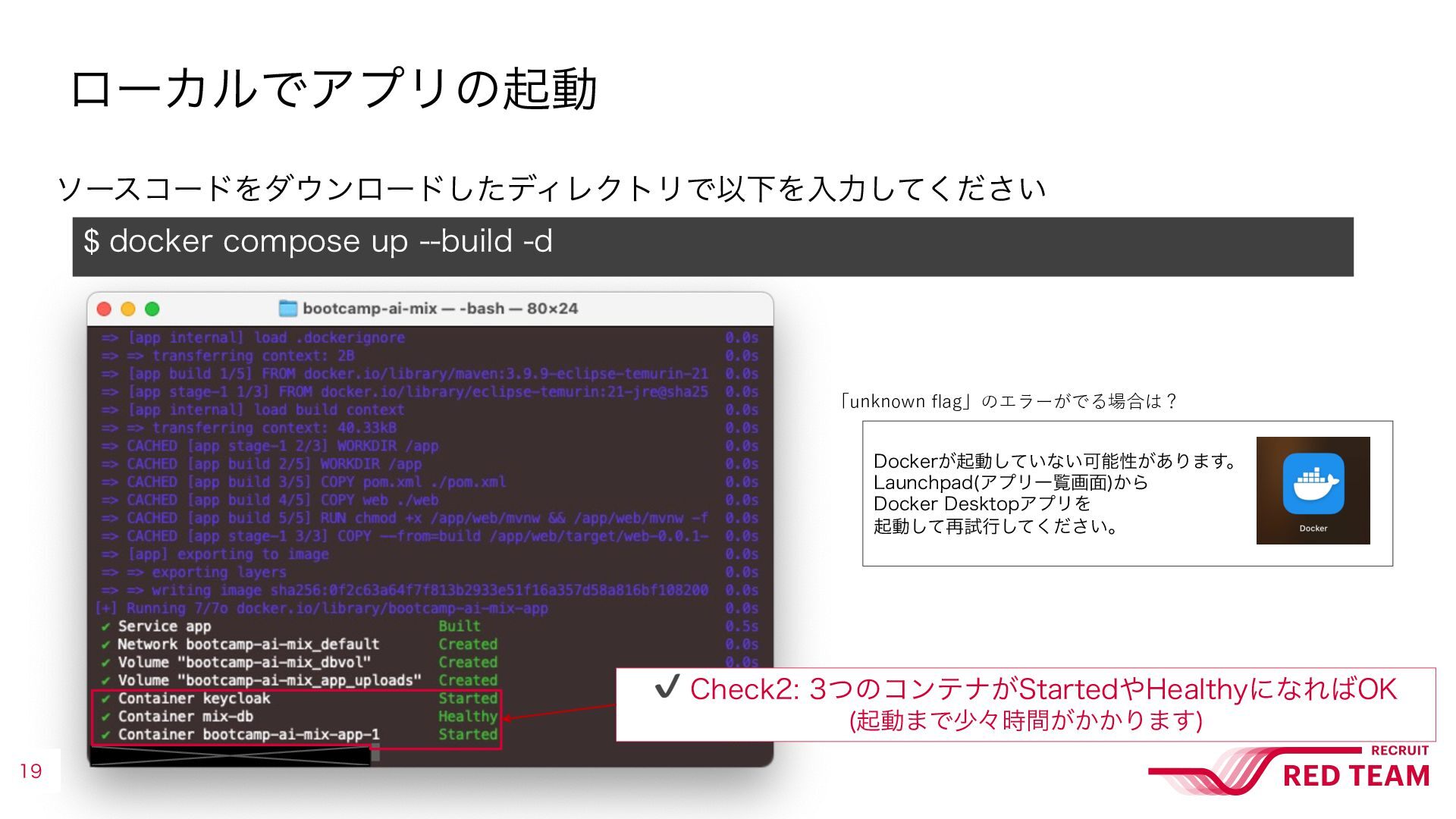Click the instruction line starting with 'ソースコードを'
1456x819 pixels.
pyautogui.click(x=551, y=188)
